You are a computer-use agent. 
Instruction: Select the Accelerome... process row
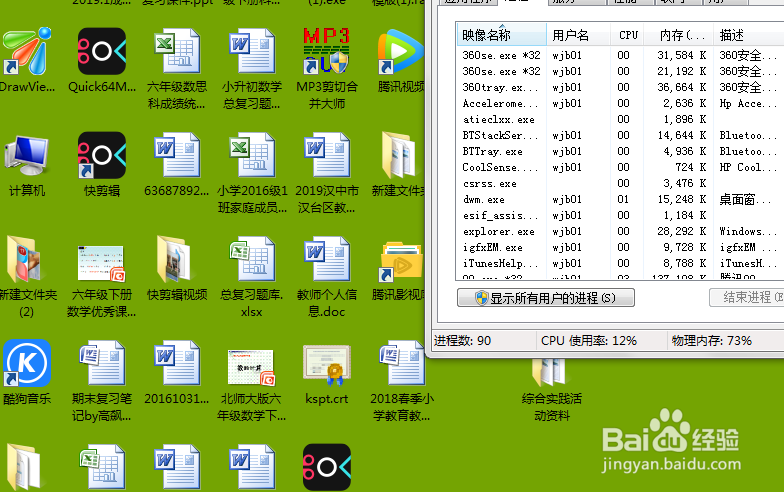(620, 104)
